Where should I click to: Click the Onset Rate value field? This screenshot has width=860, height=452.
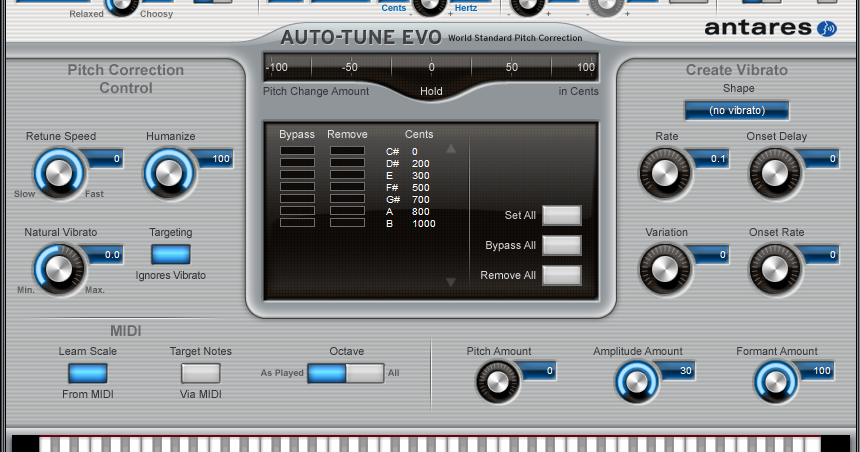[819, 255]
